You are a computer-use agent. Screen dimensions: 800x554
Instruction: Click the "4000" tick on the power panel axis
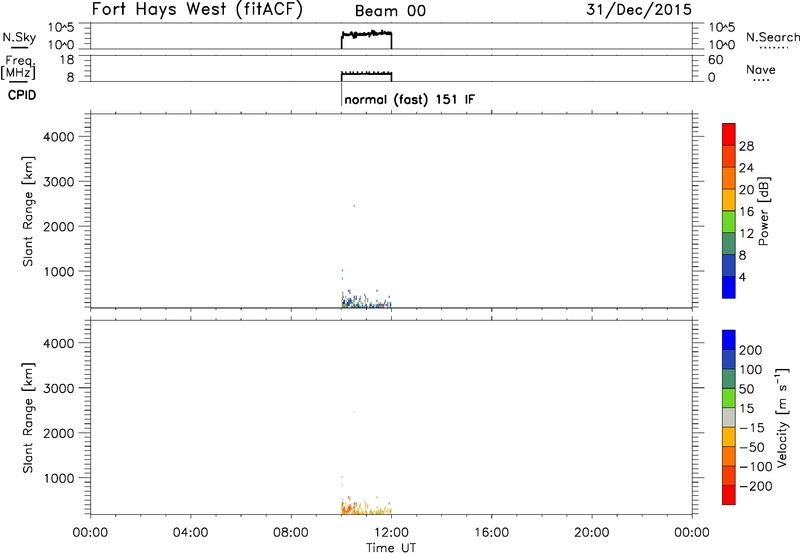(x=59, y=137)
